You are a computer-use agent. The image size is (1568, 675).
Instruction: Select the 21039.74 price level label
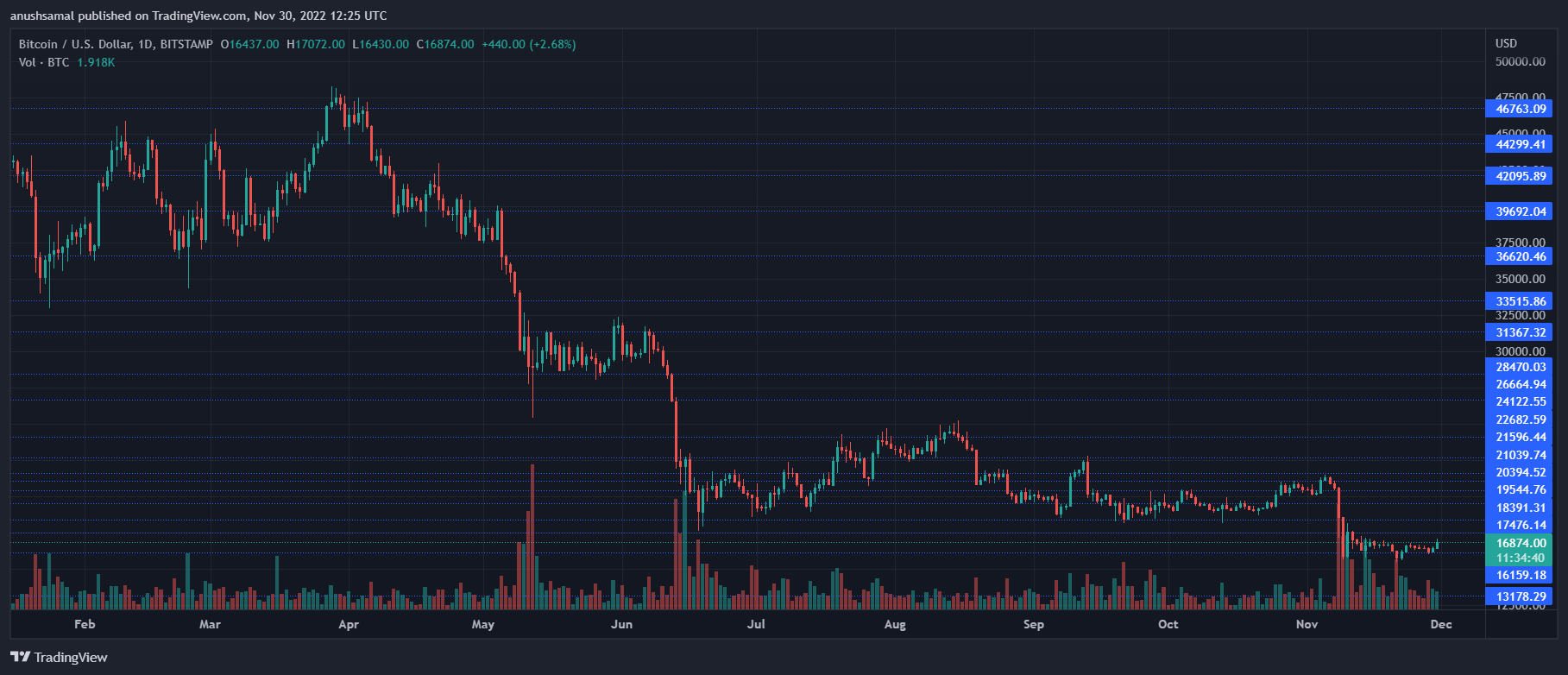click(x=1519, y=455)
